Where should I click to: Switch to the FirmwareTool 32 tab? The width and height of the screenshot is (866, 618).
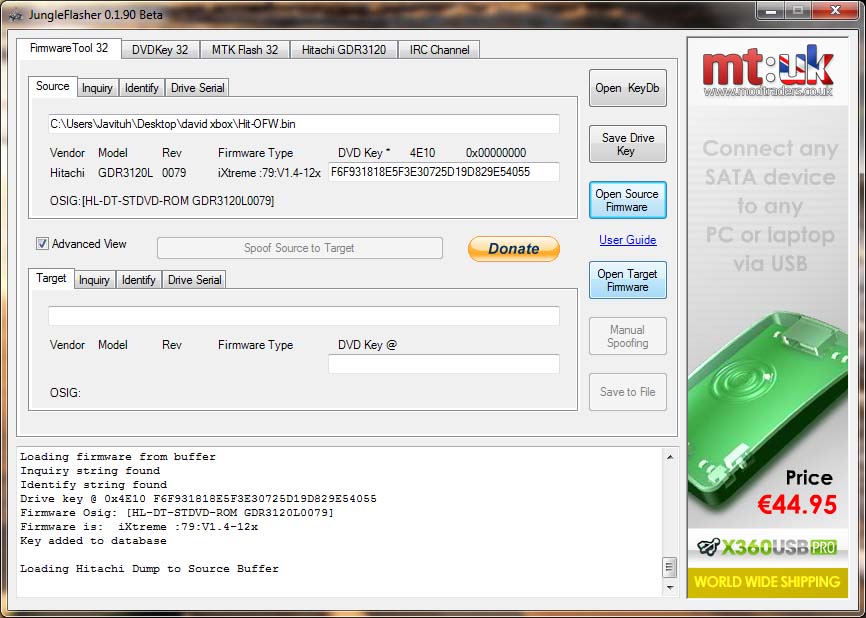(69, 48)
